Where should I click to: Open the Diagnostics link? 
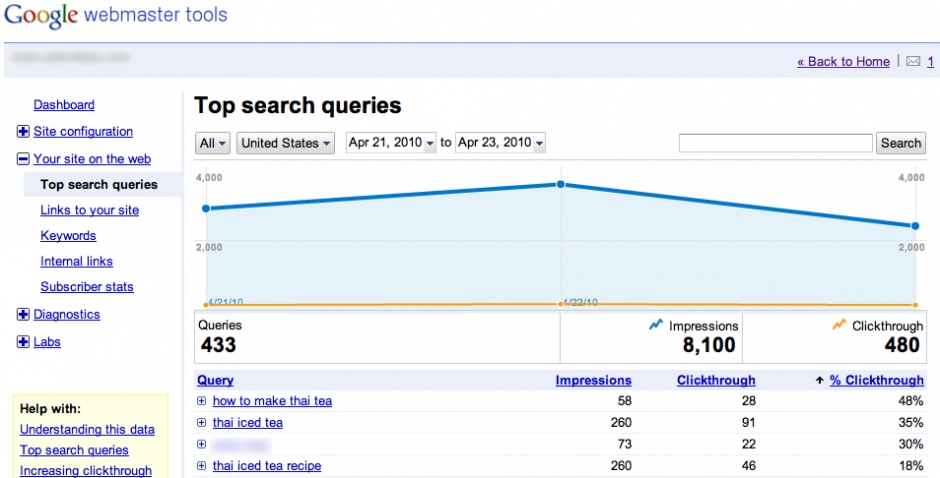coord(67,314)
